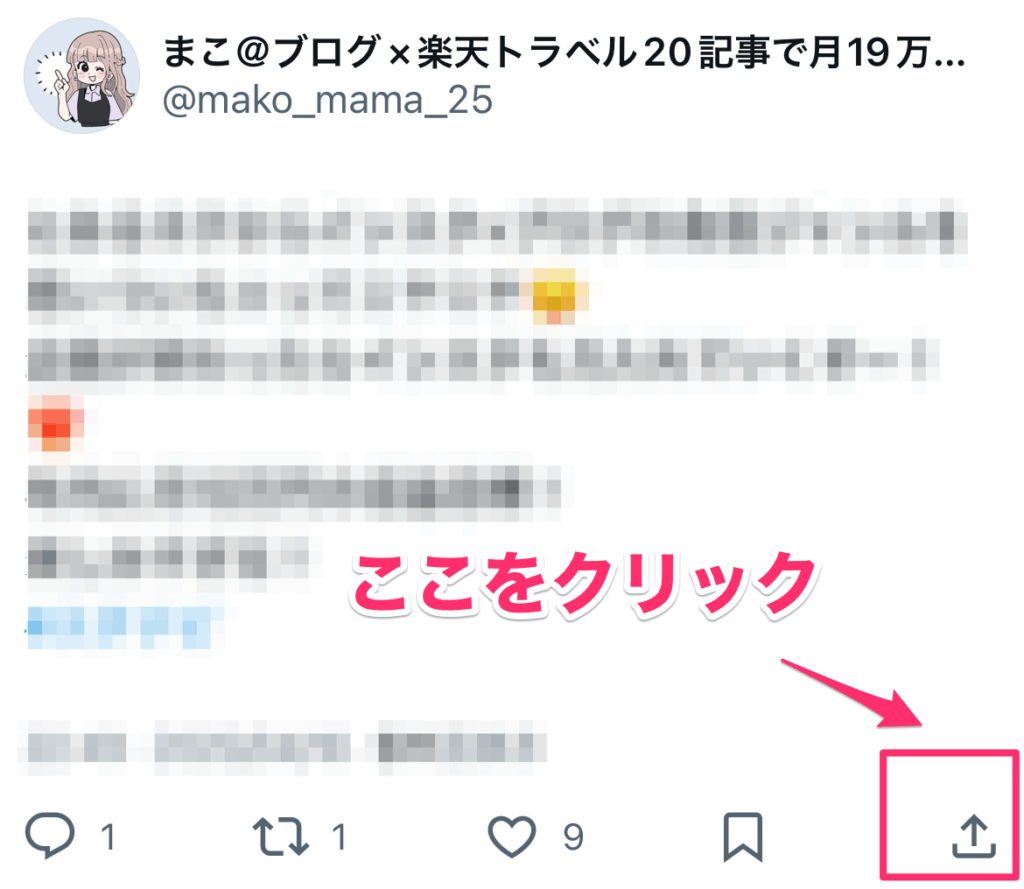Click the like count 9
The width and height of the screenshot is (1024, 889).
point(573,837)
